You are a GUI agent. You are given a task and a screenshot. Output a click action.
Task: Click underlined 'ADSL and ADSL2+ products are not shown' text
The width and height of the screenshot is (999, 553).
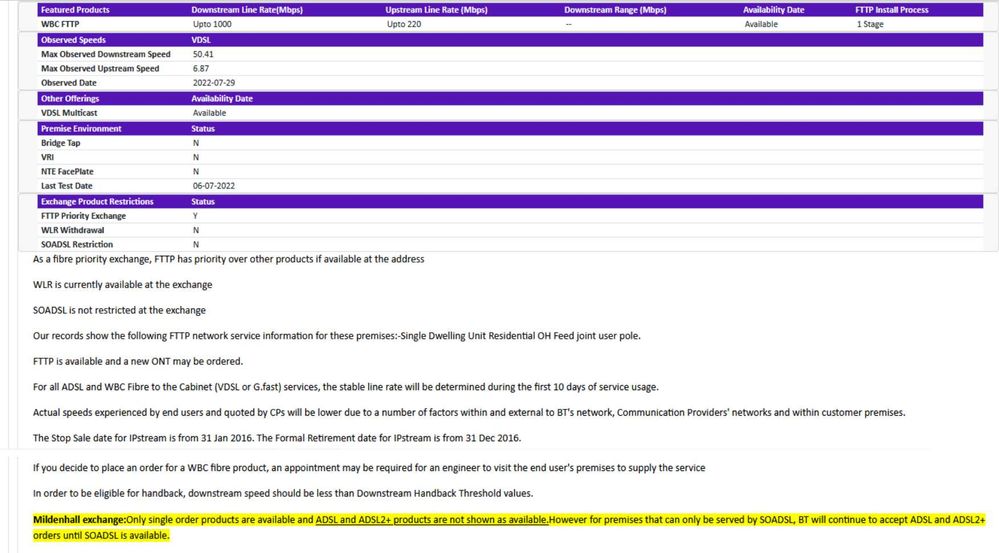(431, 520)
